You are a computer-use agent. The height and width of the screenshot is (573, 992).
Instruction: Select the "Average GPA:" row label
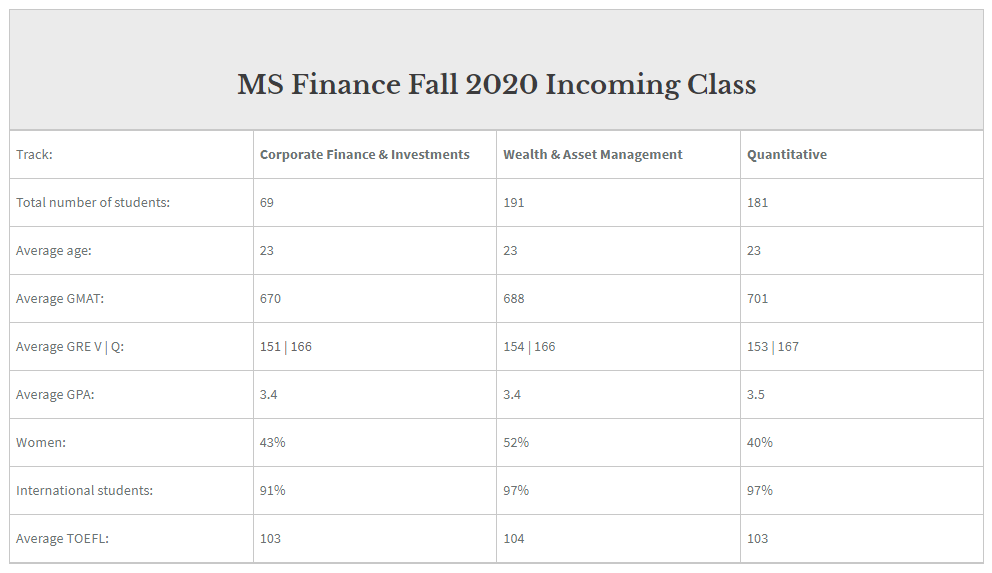tap(55, 395)
